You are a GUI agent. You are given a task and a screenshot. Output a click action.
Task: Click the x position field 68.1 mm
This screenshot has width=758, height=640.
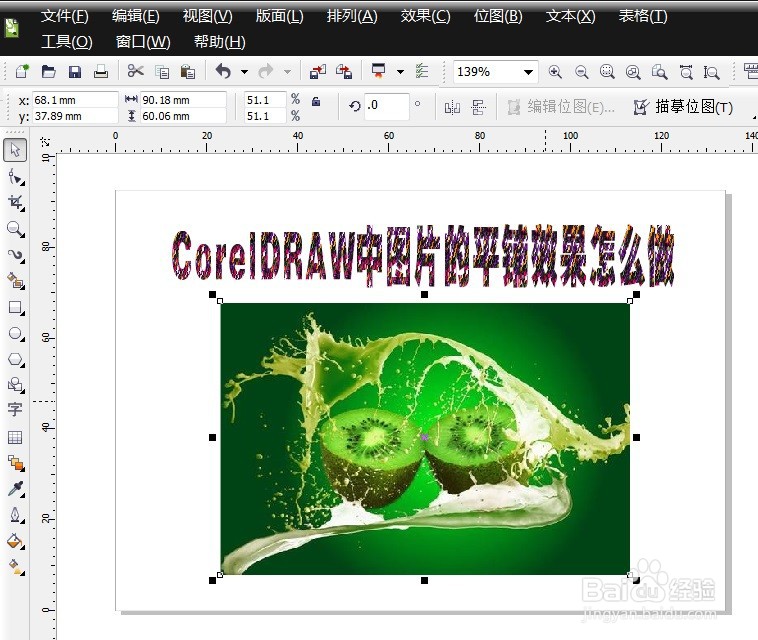click(x=75, y=100)
